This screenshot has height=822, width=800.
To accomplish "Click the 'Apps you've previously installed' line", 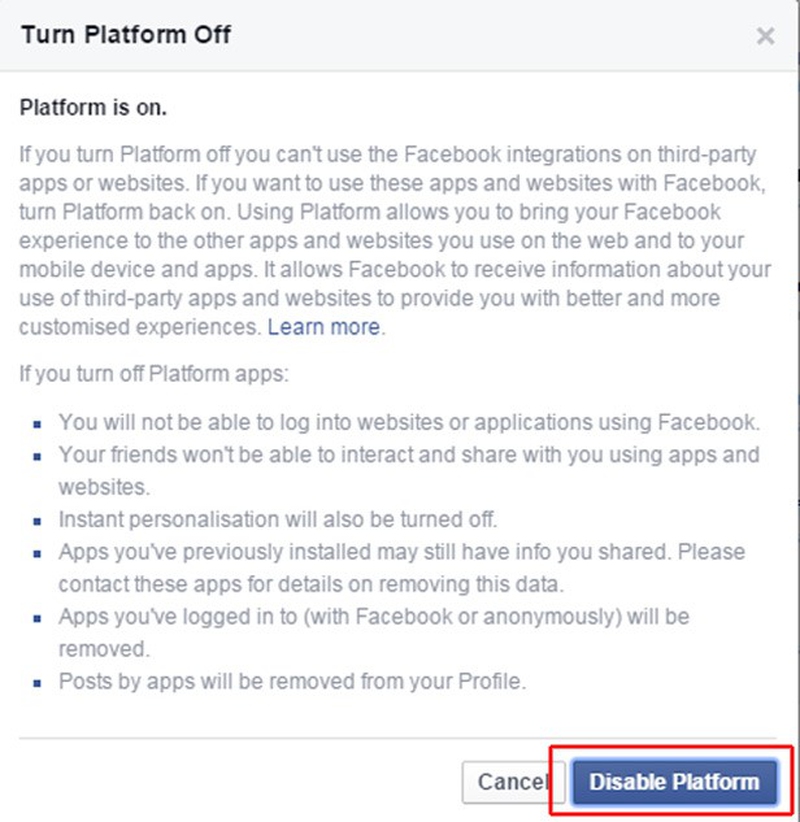I will [x=402, y=568].
